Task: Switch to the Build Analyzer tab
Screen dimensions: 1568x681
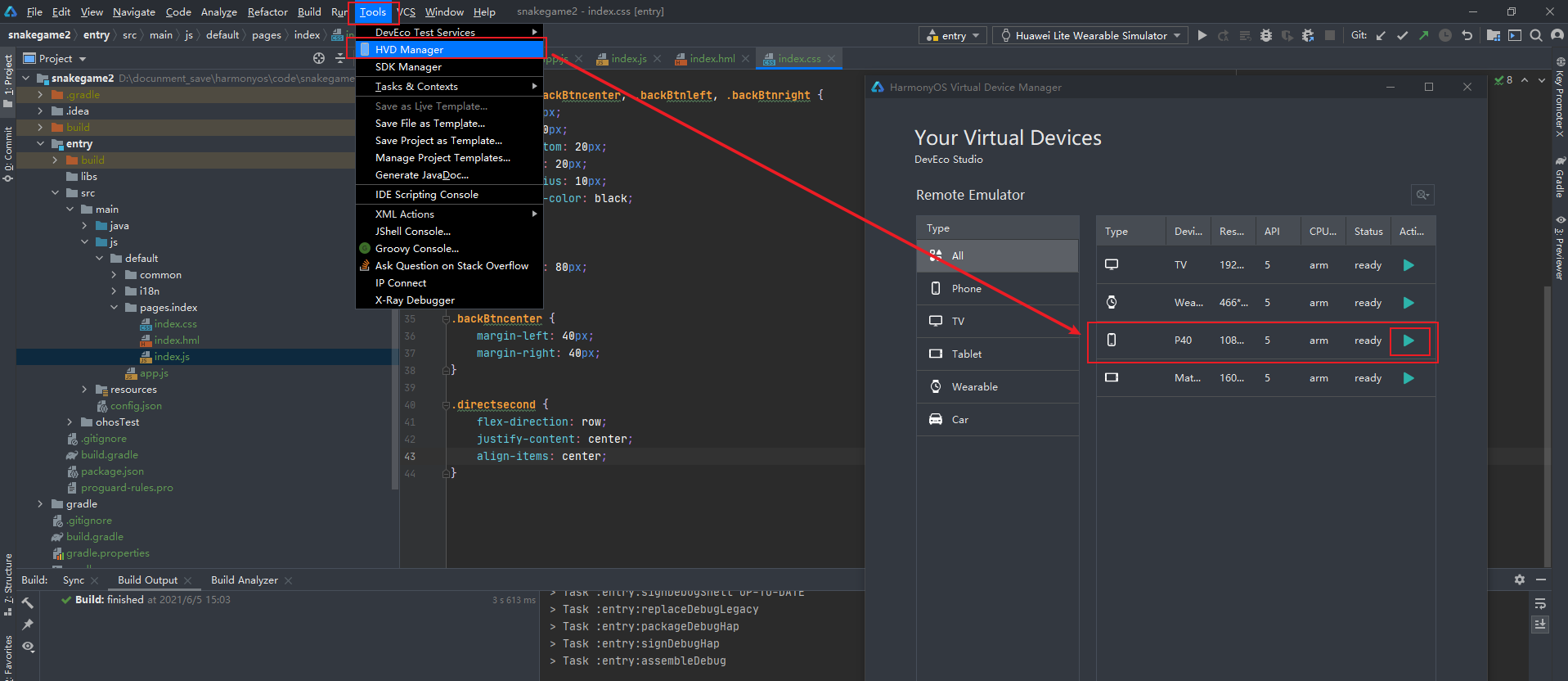Action: [245, 580]
